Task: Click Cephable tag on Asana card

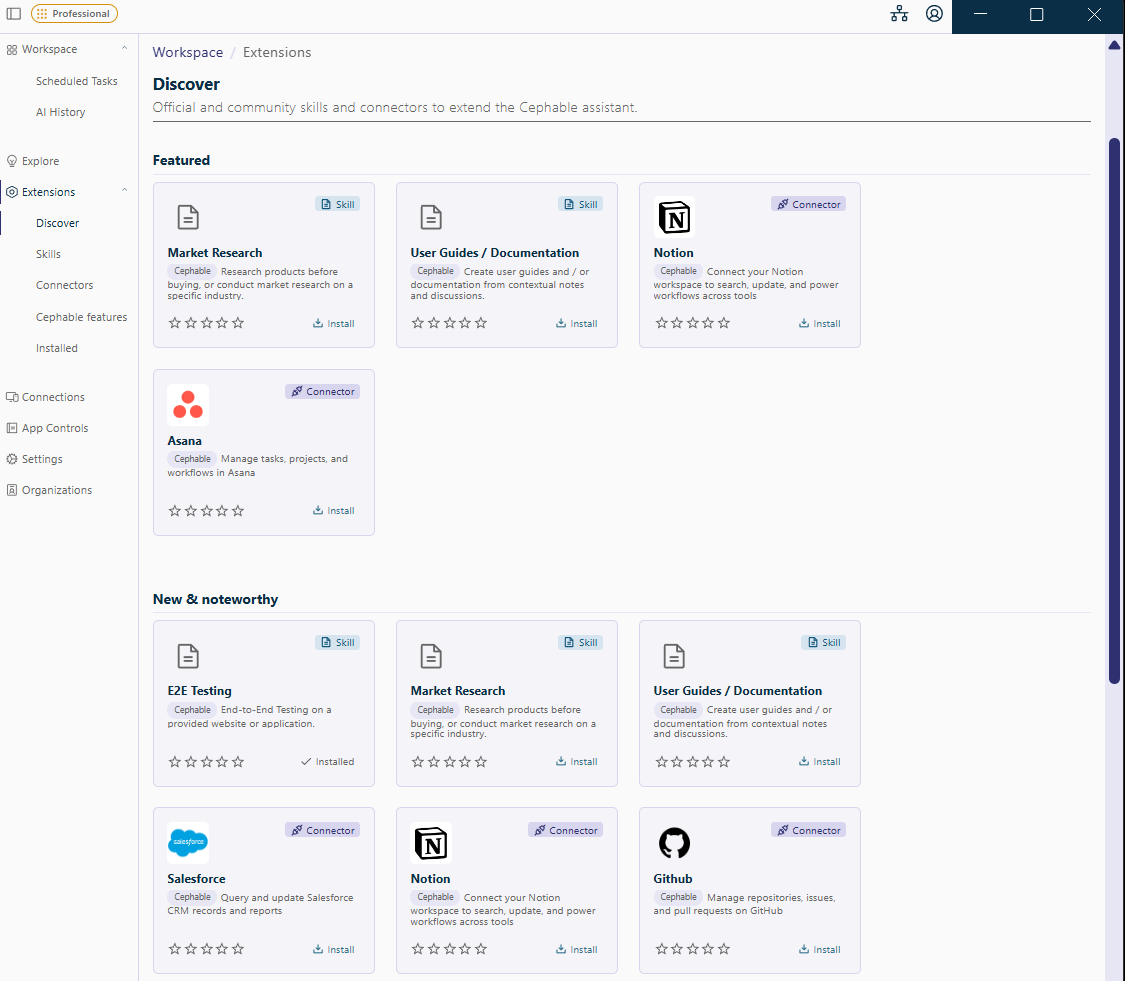Action: pos(192,459)
